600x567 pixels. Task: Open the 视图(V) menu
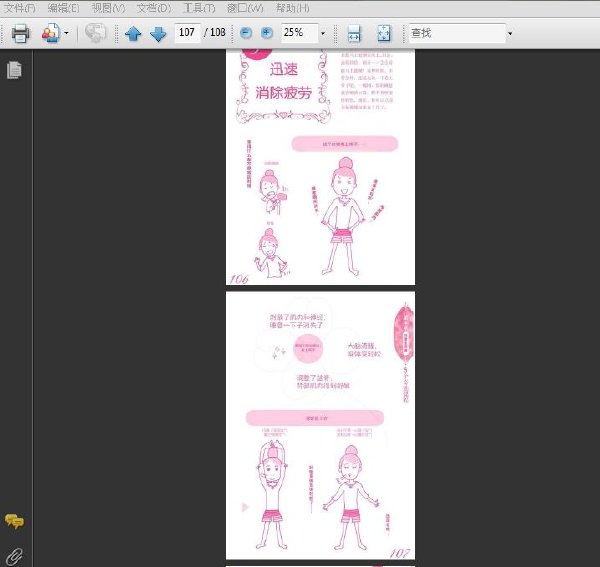[108, 8]
